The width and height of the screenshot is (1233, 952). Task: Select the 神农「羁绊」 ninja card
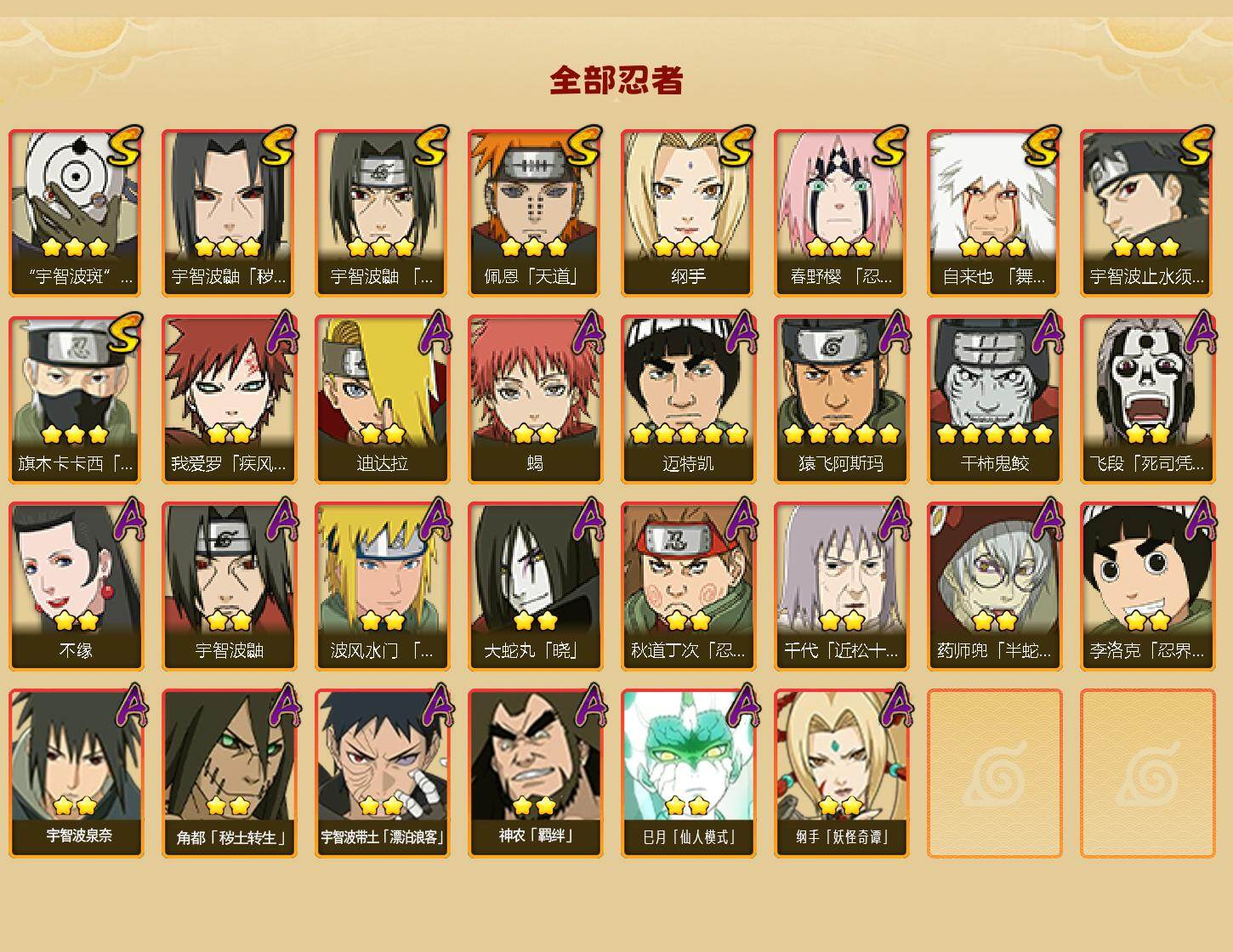535,773
